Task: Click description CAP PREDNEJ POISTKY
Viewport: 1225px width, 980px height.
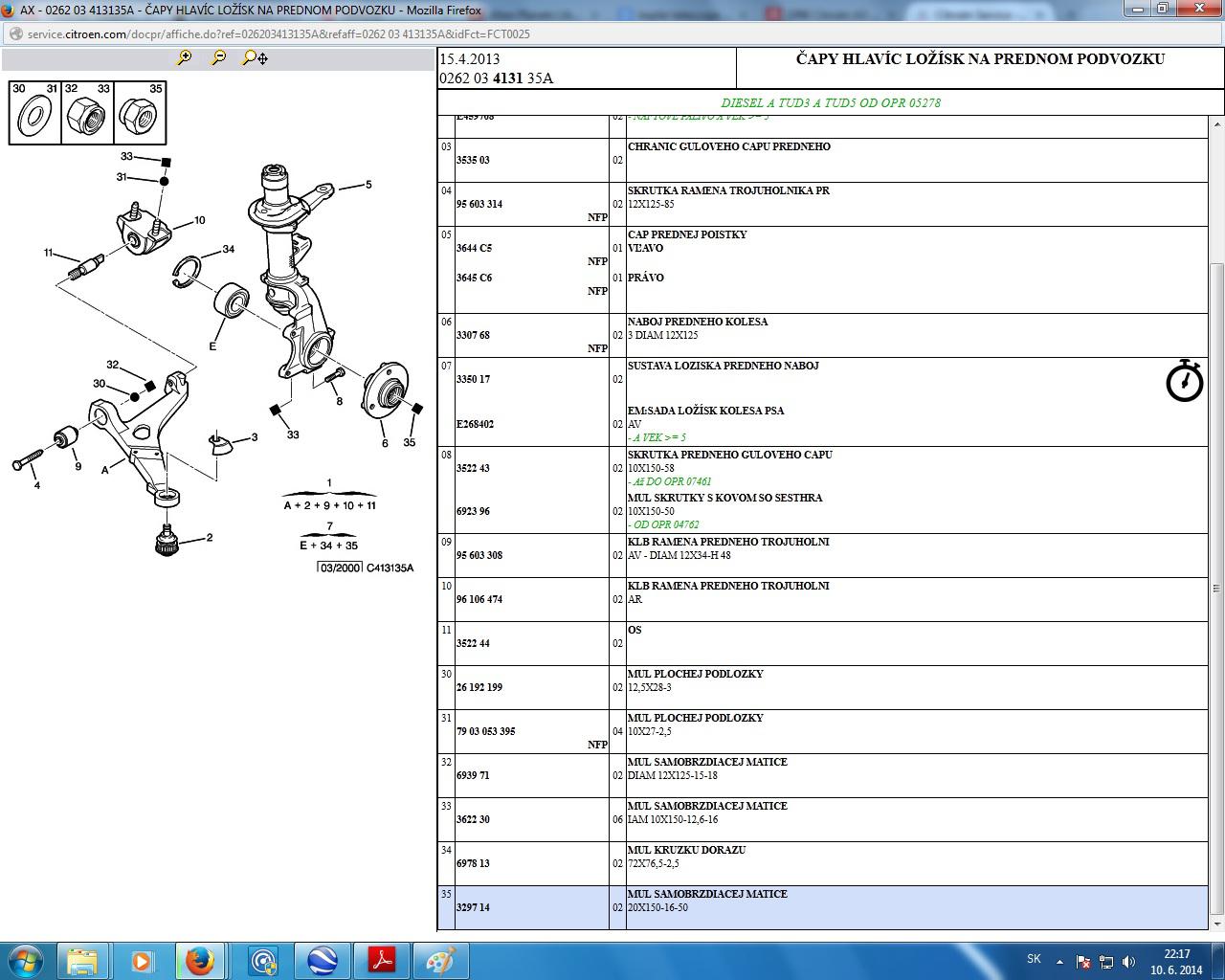Action: (x=687, y=234)
